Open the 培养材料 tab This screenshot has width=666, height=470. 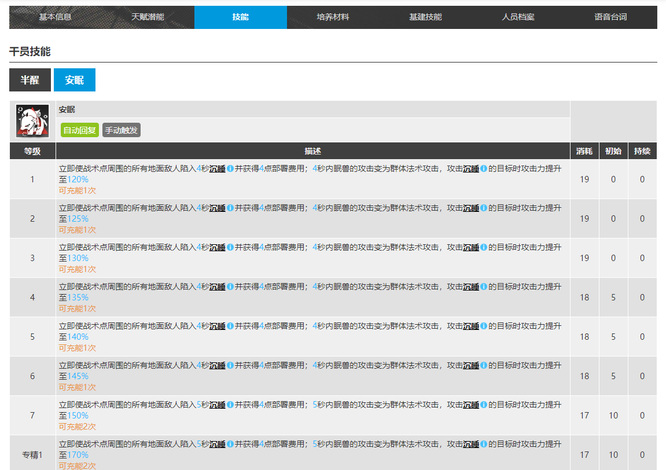333,17
